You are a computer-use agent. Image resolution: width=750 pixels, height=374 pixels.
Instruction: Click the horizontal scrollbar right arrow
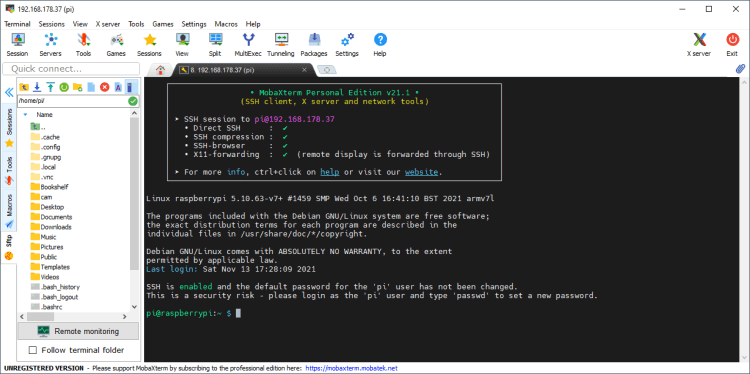(x=124, y=317)
